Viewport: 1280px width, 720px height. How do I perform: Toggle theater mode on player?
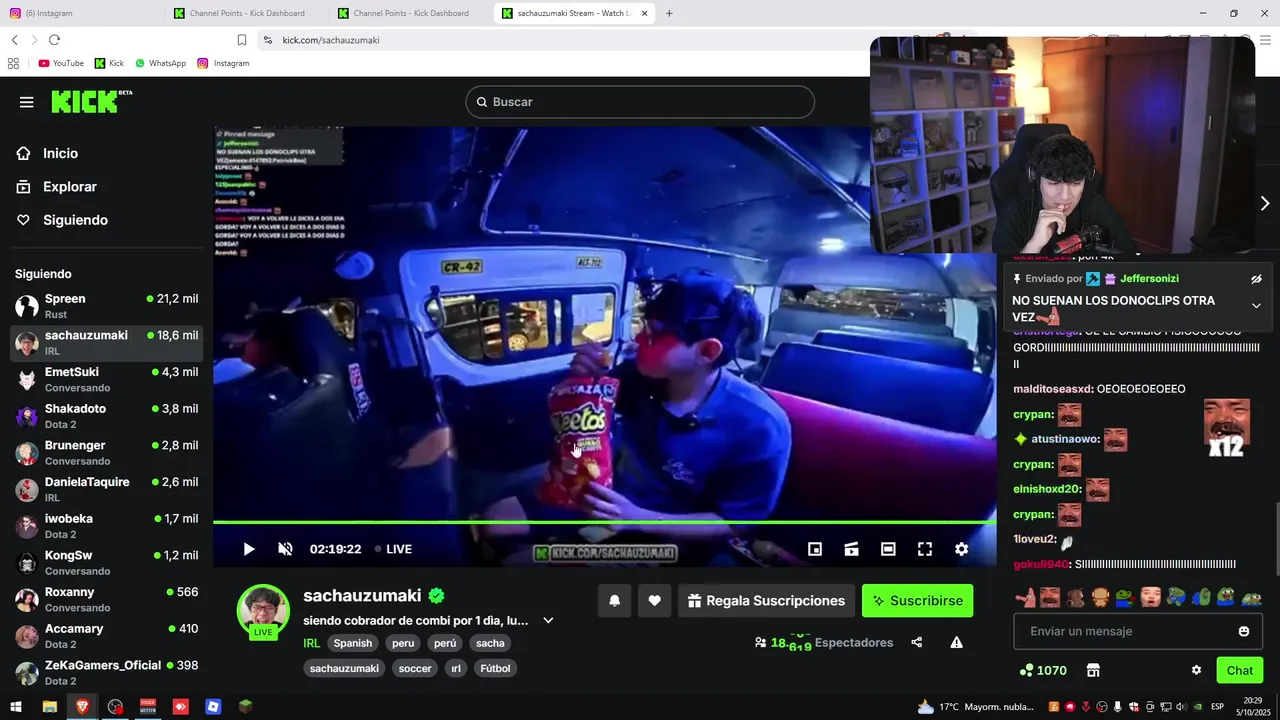[x=888, y=549]
